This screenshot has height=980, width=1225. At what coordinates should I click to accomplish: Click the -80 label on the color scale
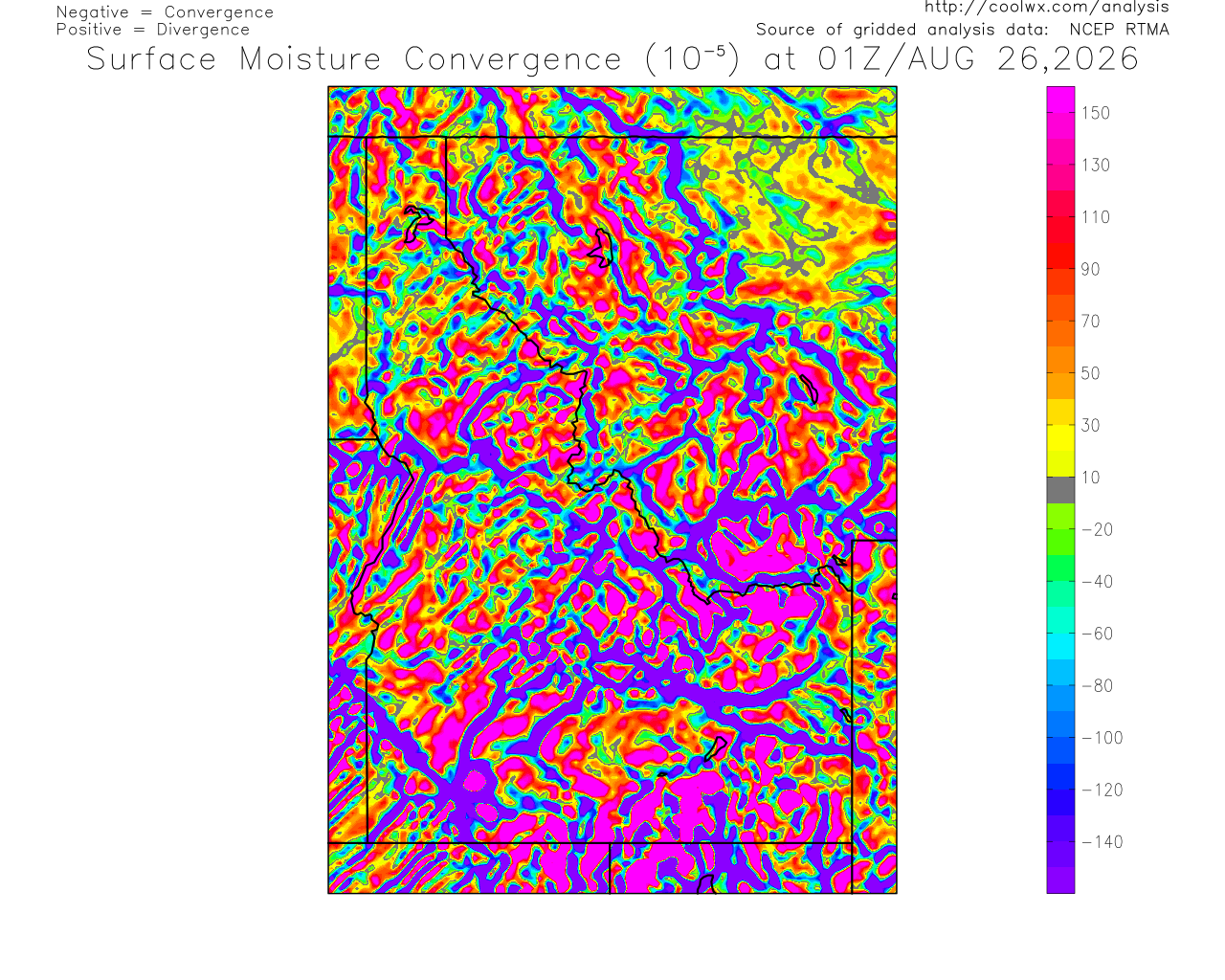[x=1097, y=686]
